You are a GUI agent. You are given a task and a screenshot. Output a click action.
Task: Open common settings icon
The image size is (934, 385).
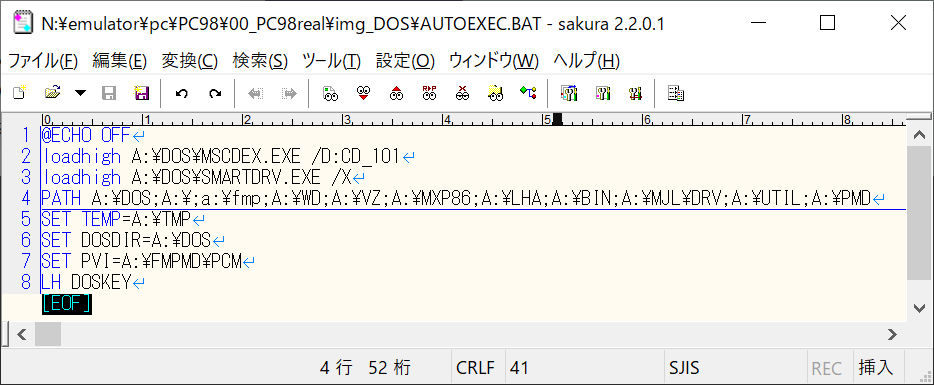(635, 92)
